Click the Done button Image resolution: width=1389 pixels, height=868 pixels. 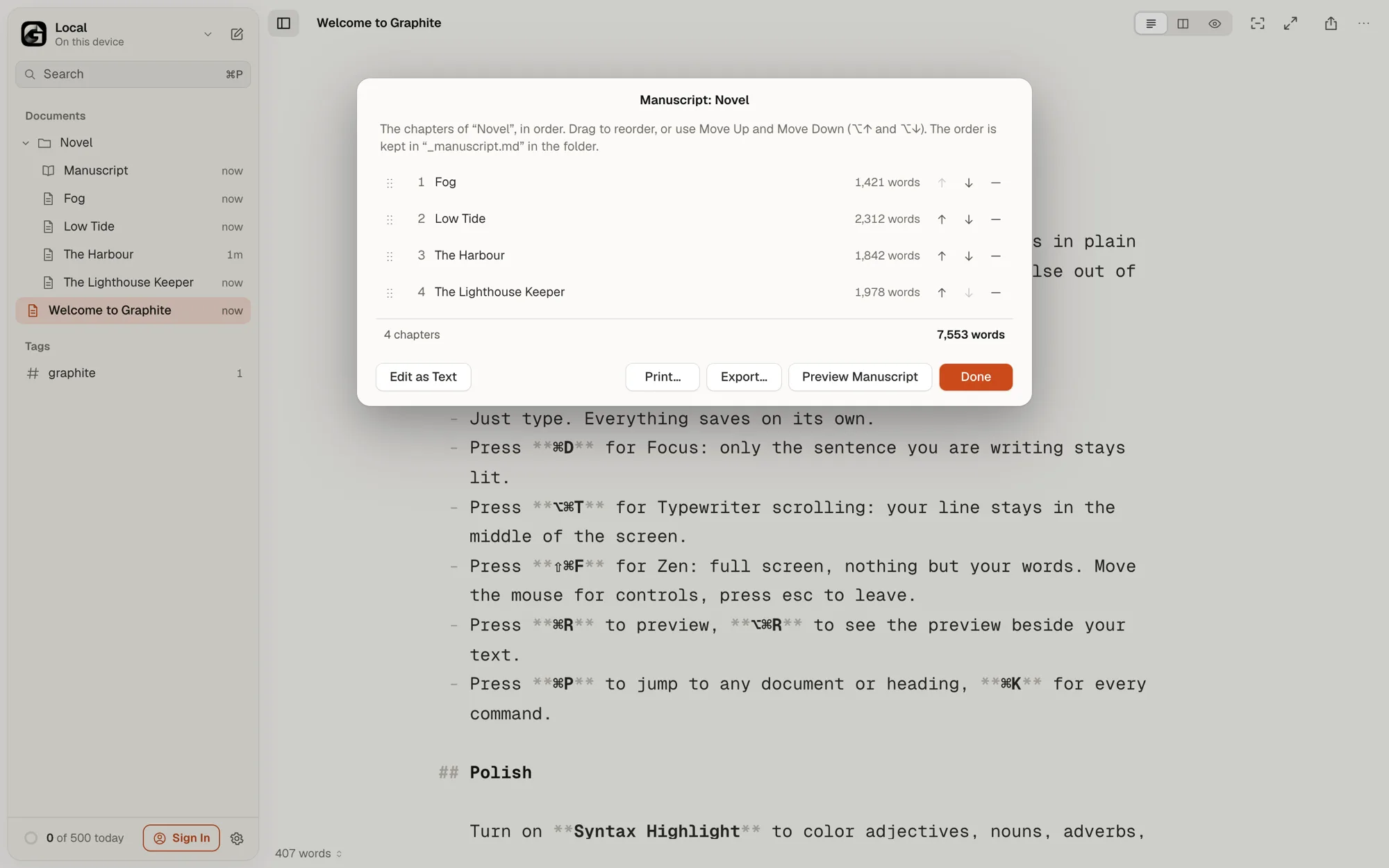[x=976, y=377]
